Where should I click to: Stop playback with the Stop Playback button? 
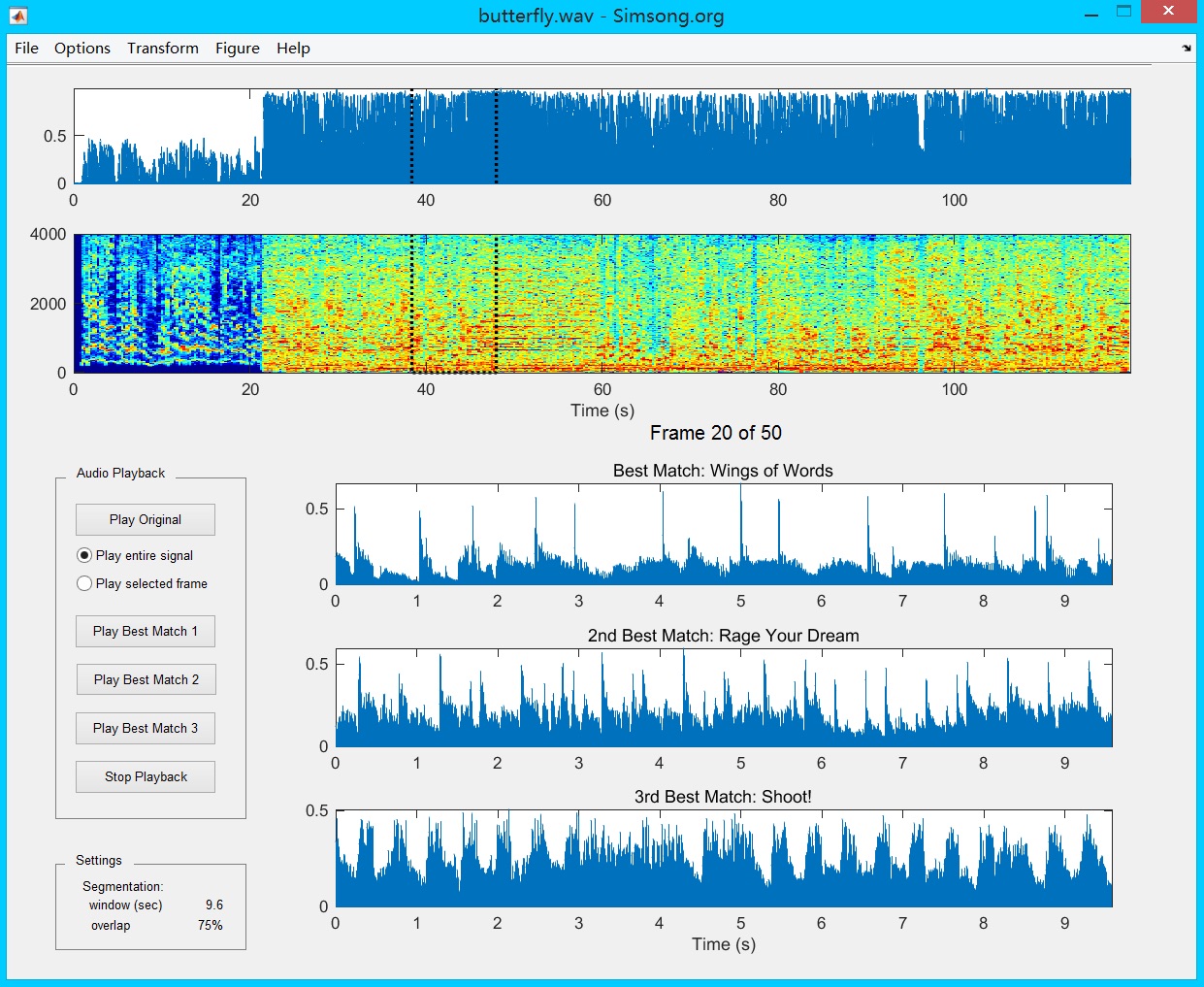pos(146,776)
